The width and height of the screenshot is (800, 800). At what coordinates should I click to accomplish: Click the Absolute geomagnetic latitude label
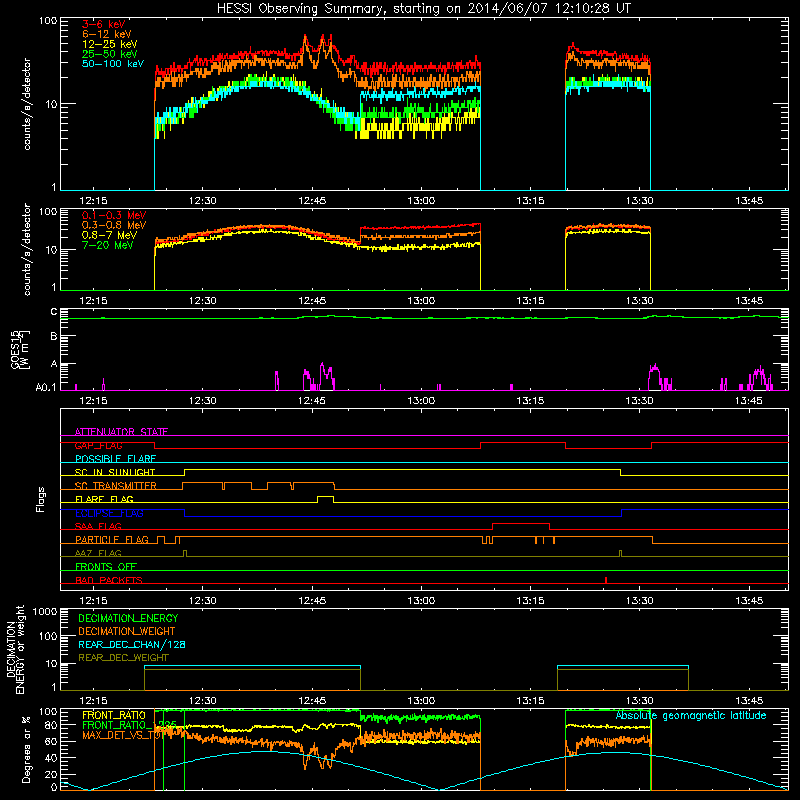(x=691, y=715)
